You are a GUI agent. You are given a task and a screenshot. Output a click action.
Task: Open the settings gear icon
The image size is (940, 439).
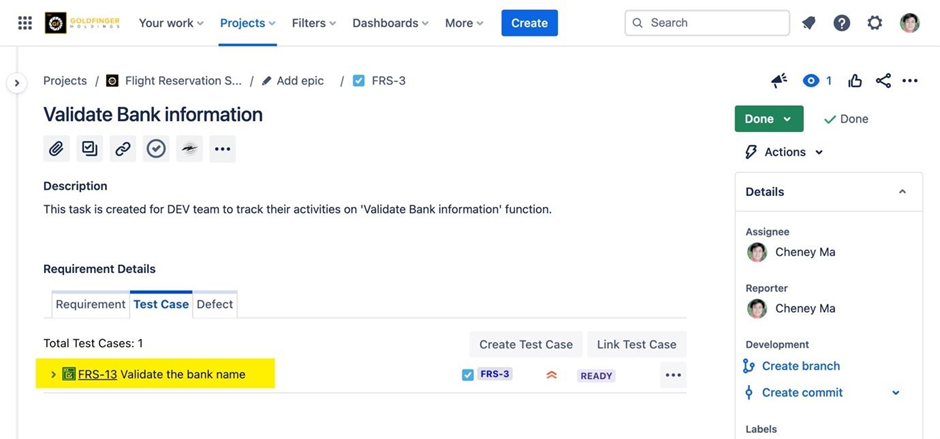(875, 23)
